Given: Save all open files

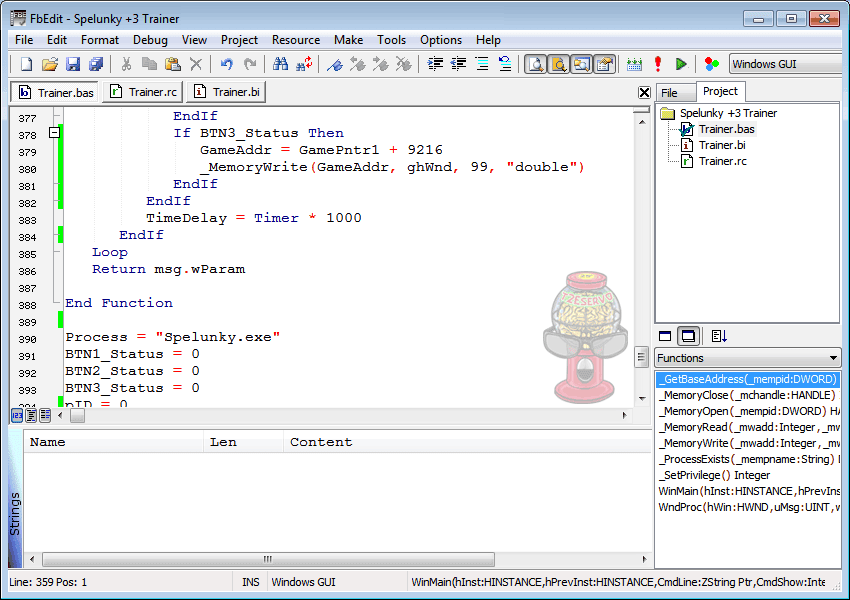Looking at the screenshot, I should click(x=95, y=63).
